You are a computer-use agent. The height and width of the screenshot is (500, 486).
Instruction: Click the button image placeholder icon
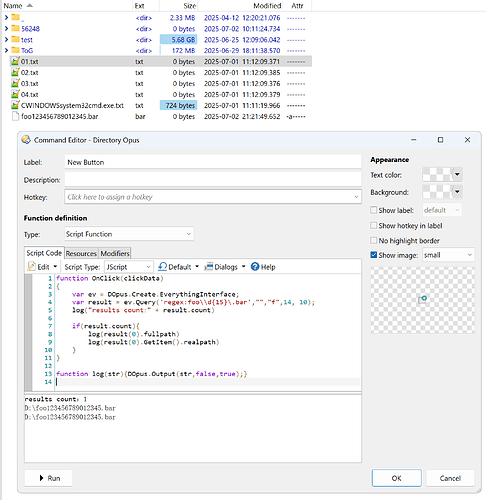tap(422, 300)
